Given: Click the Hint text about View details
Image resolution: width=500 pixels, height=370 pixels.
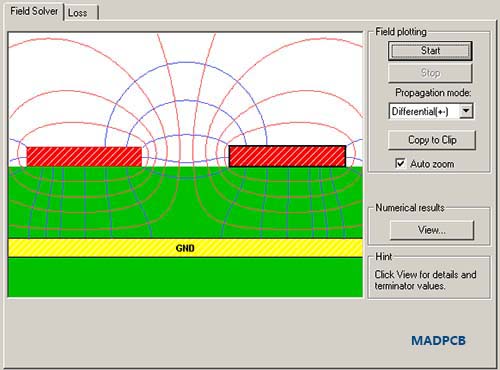Looking at the screenshot, I should (x=425, y=280).
